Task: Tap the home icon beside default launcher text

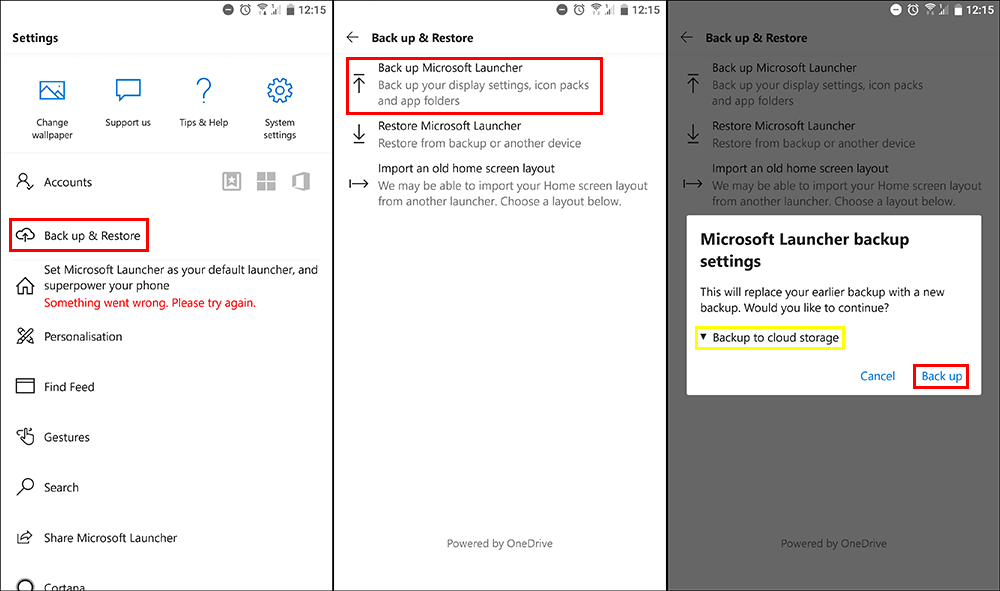Action: coord(25,286)
